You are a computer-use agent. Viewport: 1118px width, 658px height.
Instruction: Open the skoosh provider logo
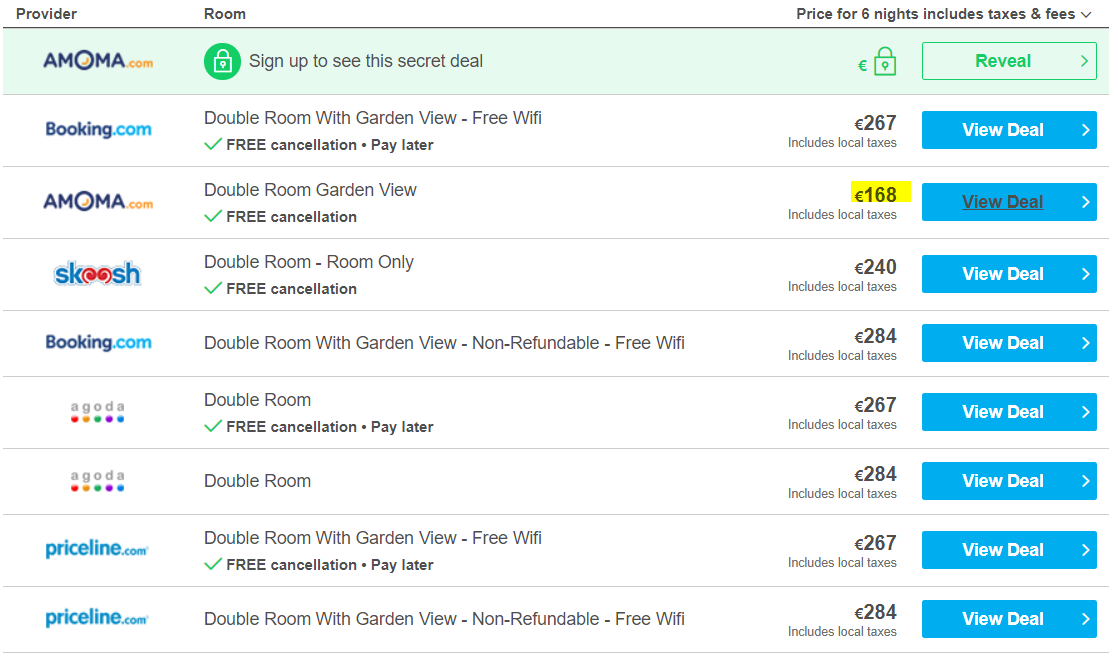click(98, 274)
